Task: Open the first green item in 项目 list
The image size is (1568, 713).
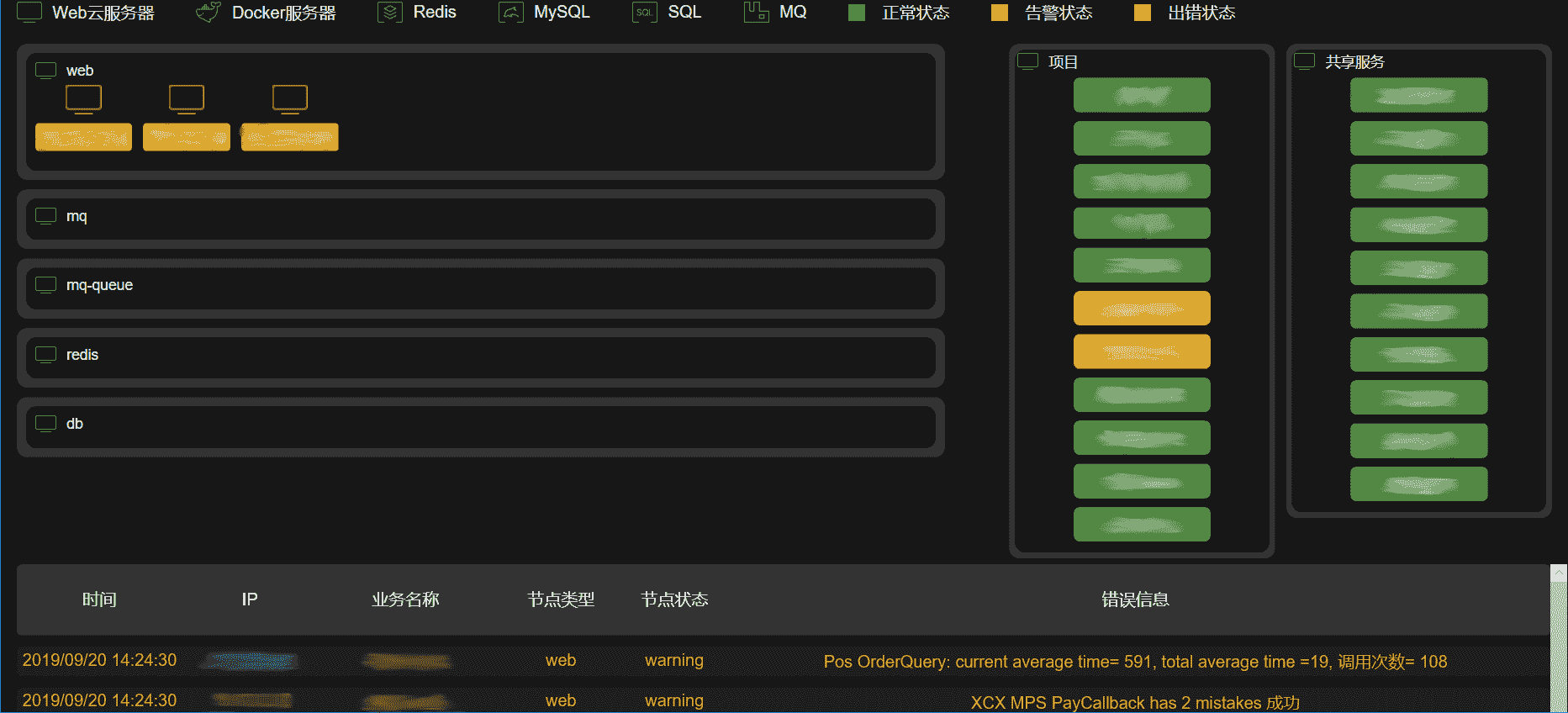Action: 1142,95
